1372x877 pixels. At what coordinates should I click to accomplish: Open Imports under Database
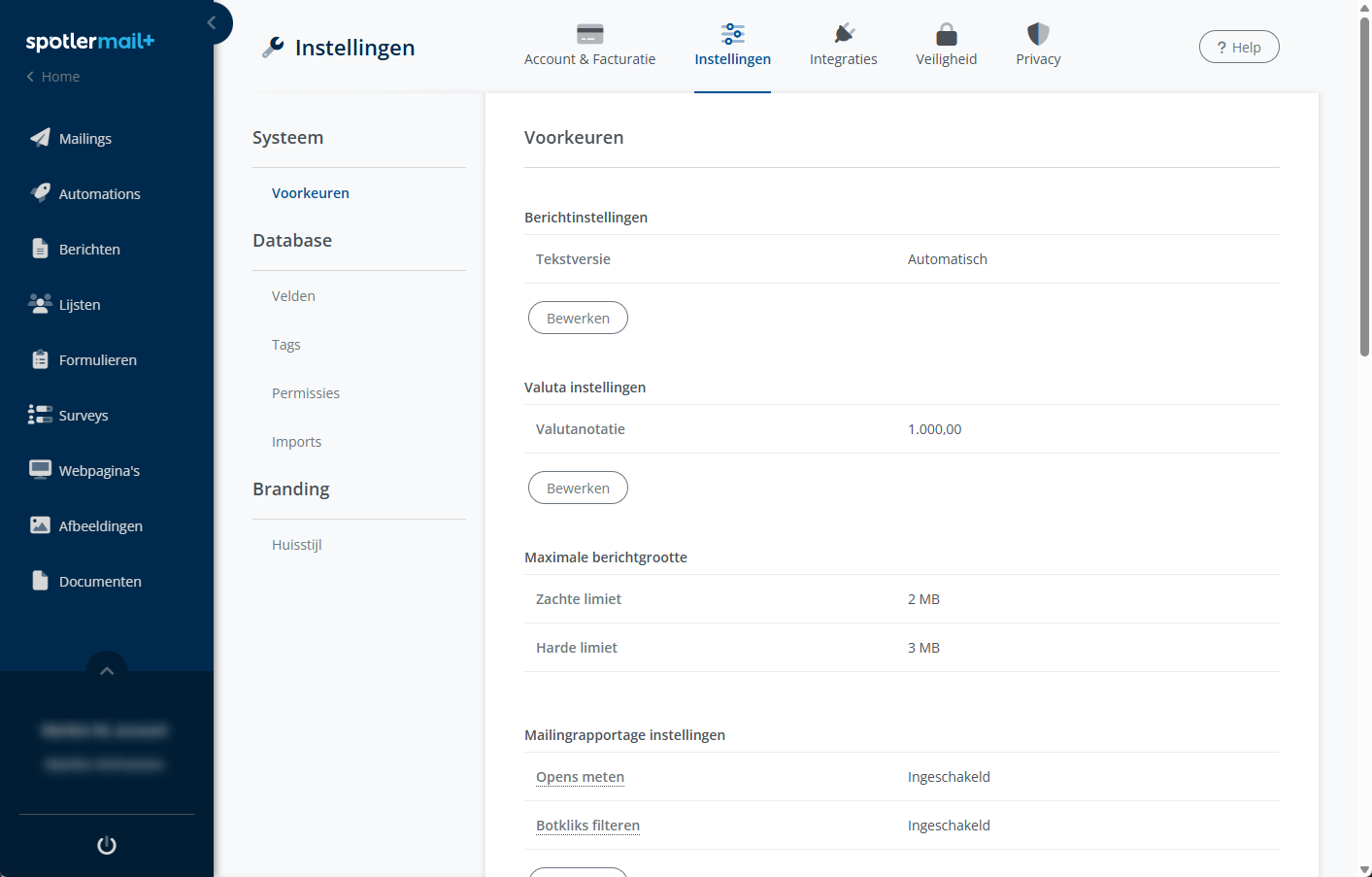(296, 442)
